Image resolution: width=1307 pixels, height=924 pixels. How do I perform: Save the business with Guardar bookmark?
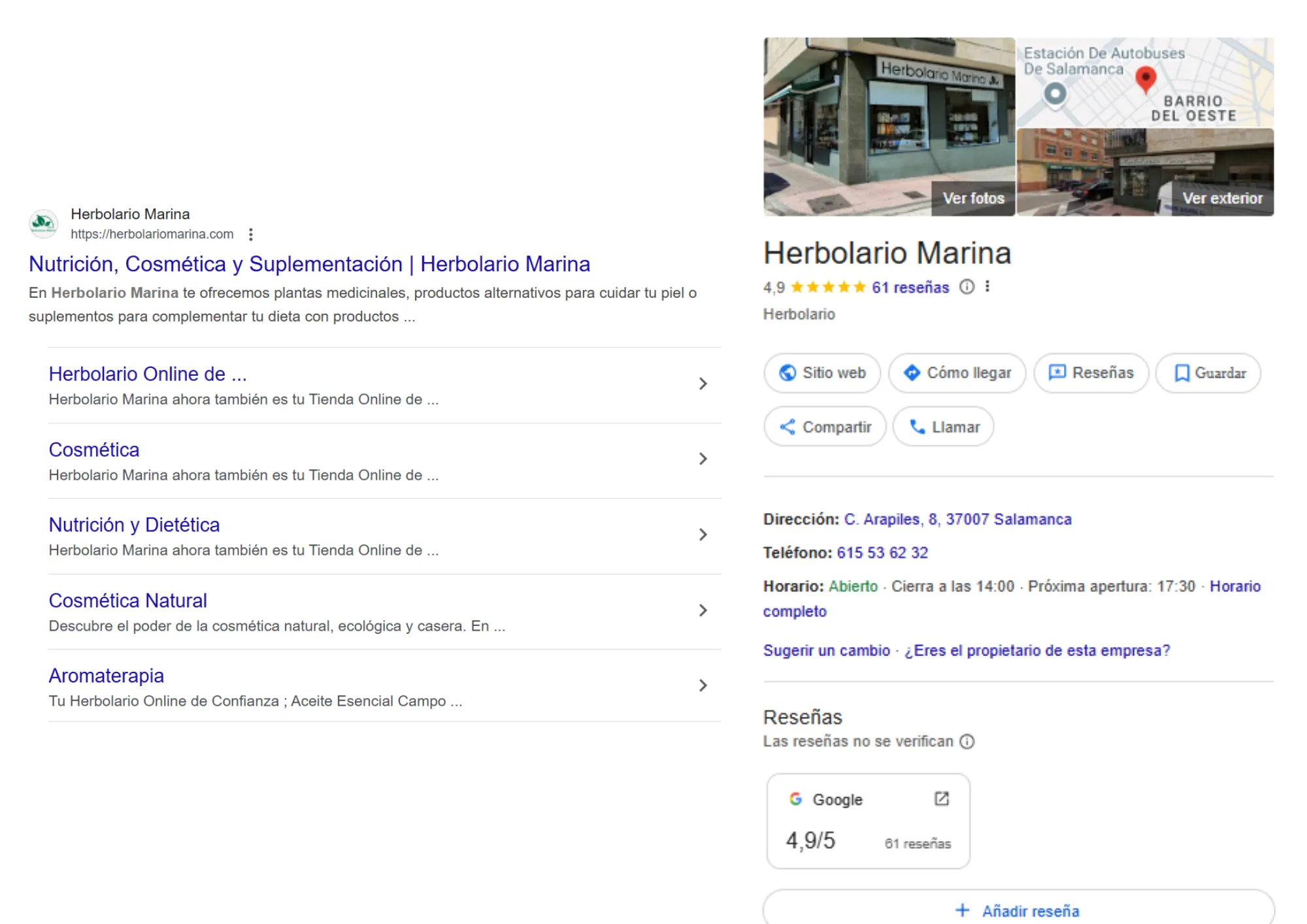(1208, 373)
